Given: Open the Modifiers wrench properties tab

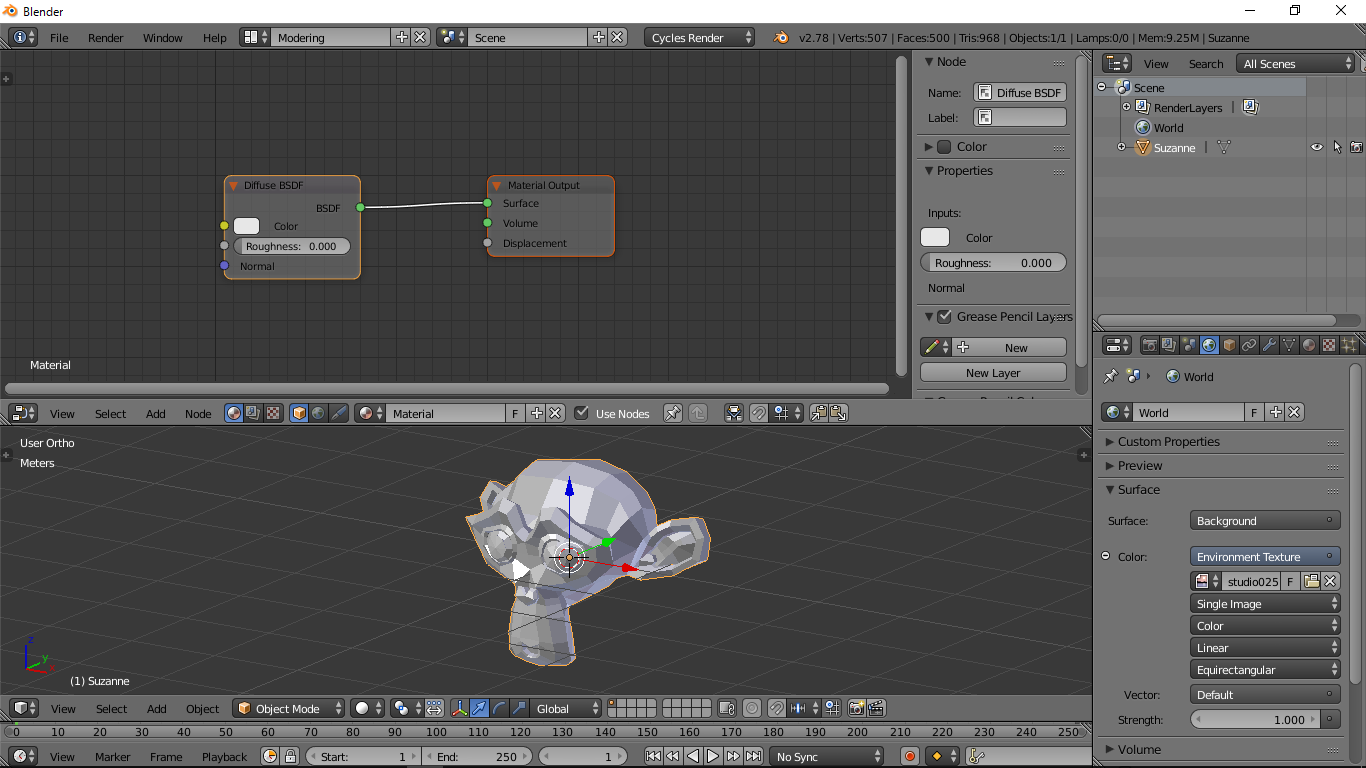Looking at the screenshot, I should click(1269, 345).
